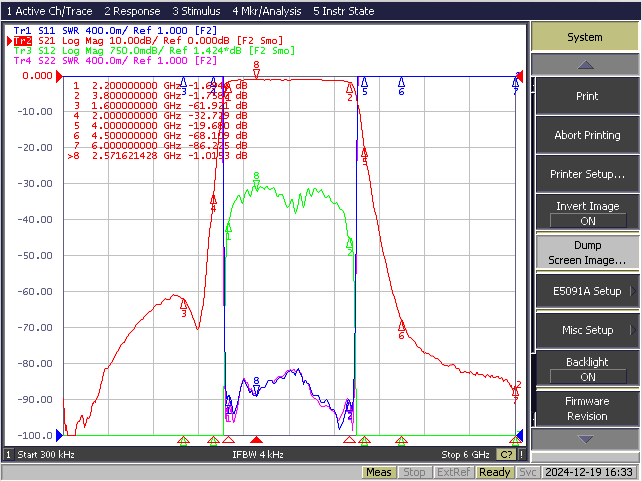Click the -50.00 scale label
Screen dimensions: 642x481
[x=35, y=255]
